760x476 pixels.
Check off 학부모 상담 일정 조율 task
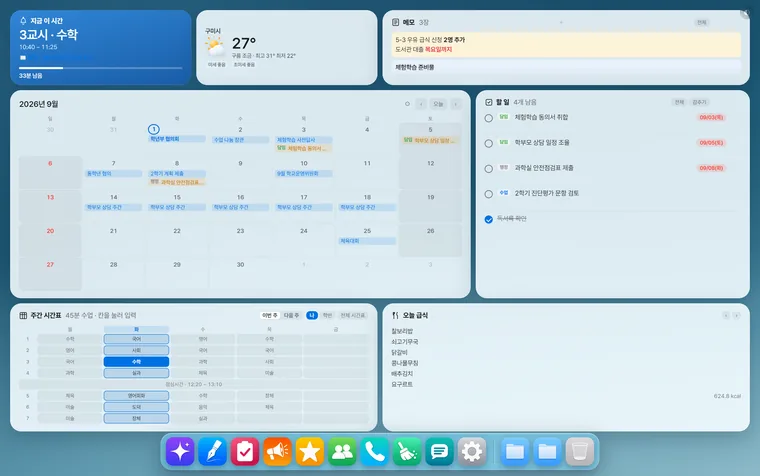coord(489,143)
